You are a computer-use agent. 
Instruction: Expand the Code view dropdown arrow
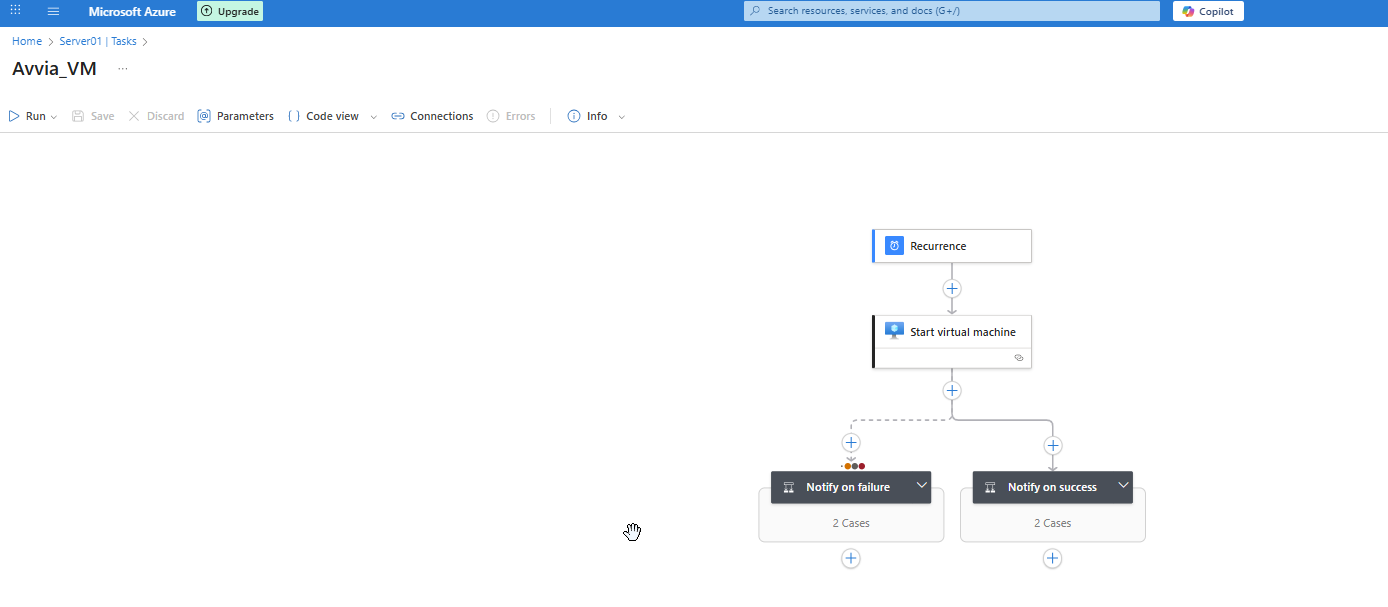click(x=373, y=117)
